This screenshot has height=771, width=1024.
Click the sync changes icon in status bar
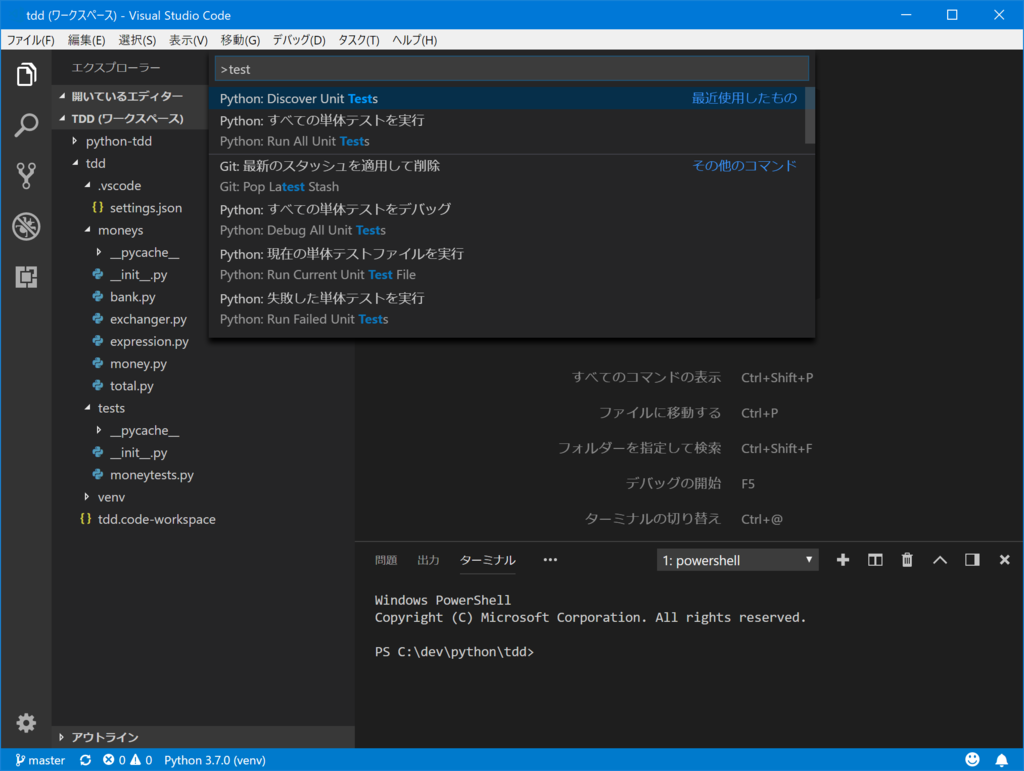[x=86, y=760]
